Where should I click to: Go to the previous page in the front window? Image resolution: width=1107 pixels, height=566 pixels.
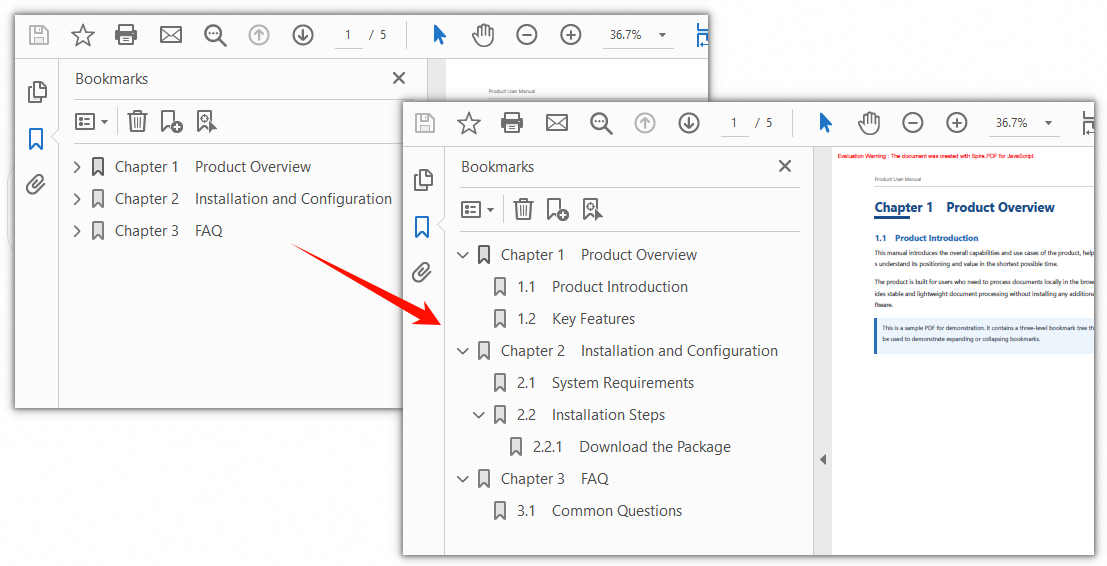point(645,123)
